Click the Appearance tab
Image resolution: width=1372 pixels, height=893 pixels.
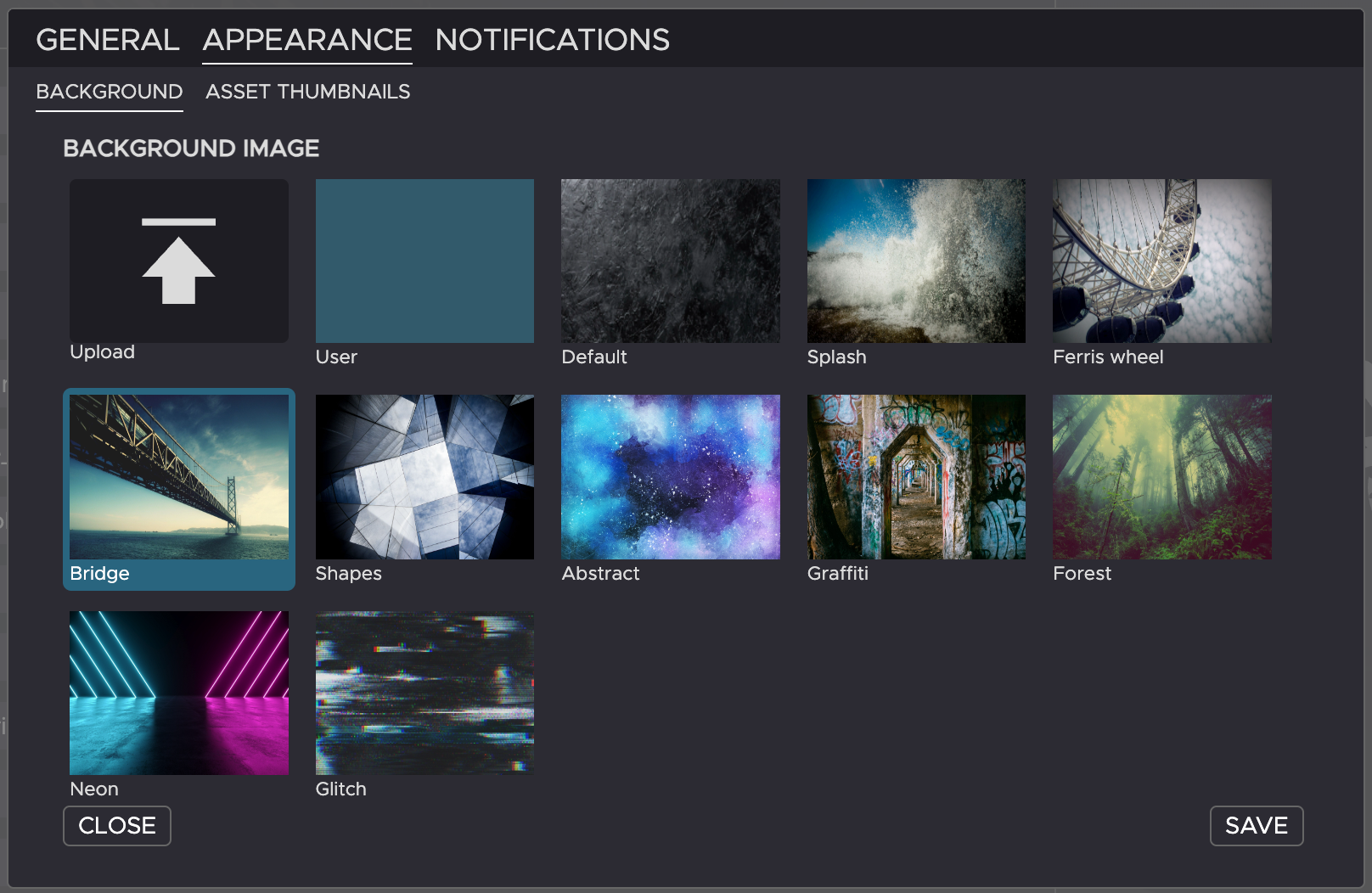click(307, 40)
